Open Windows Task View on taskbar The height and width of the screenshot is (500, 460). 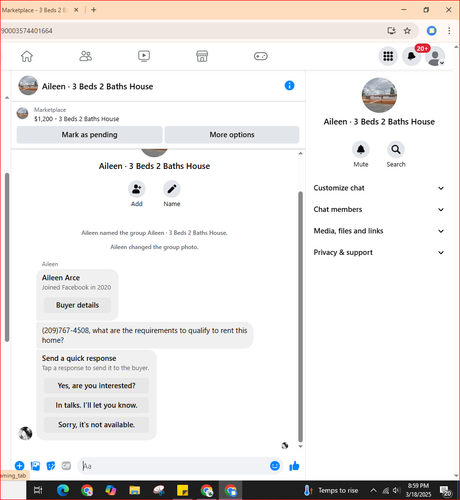pos(38,490)
